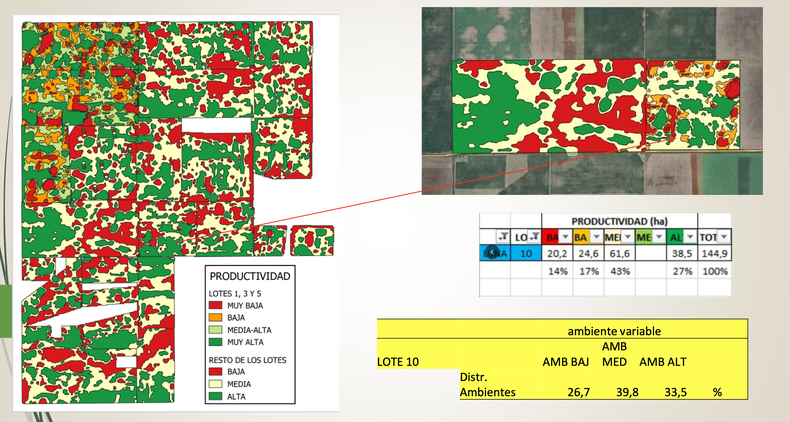The image size is (790, 422).
Task: Open the dropdown on the orange BA column header
Action: coord(596,237)
